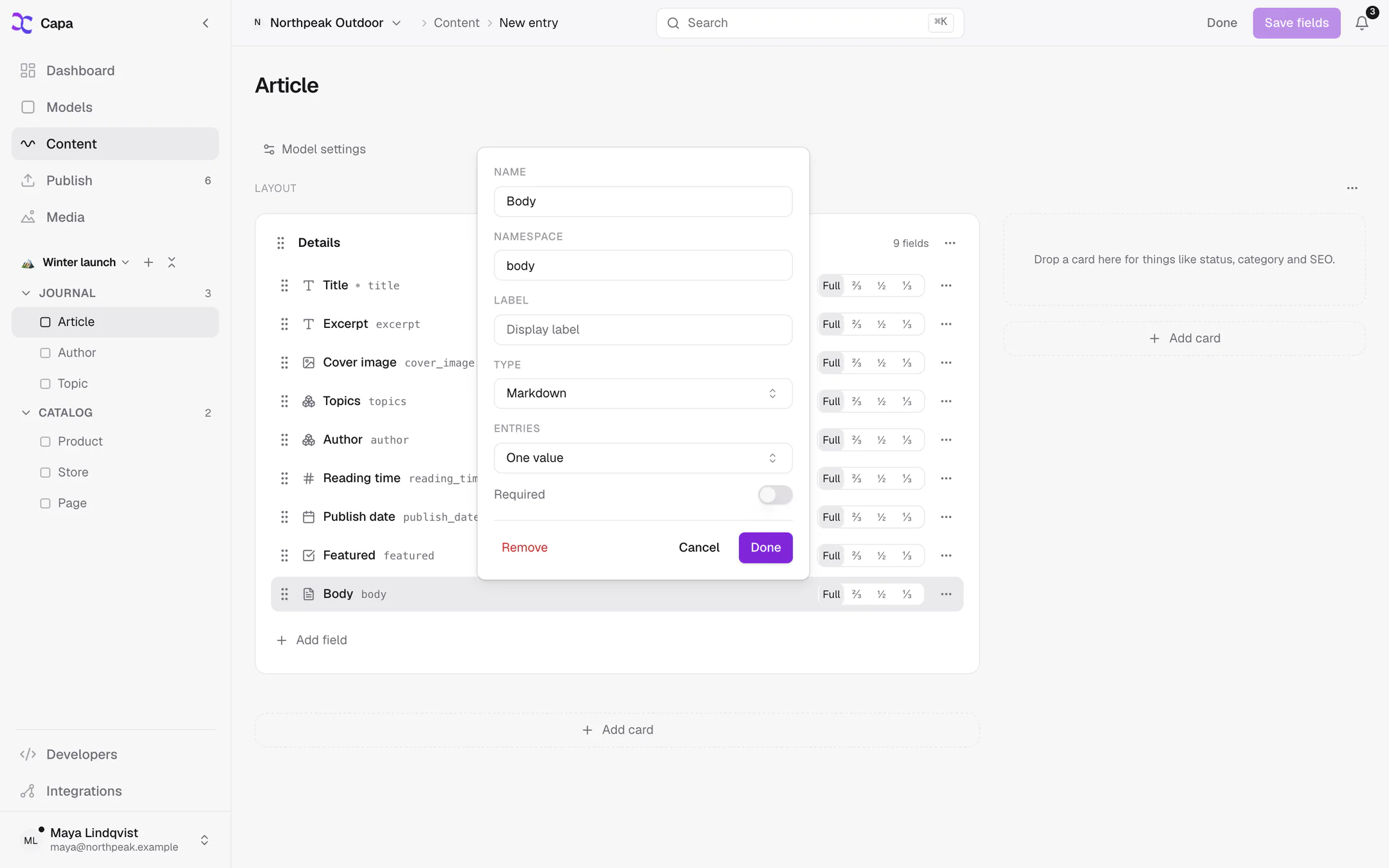Click the Model settings sliders icon
The height and width of the screenshot is (868, 1389).
269,149
